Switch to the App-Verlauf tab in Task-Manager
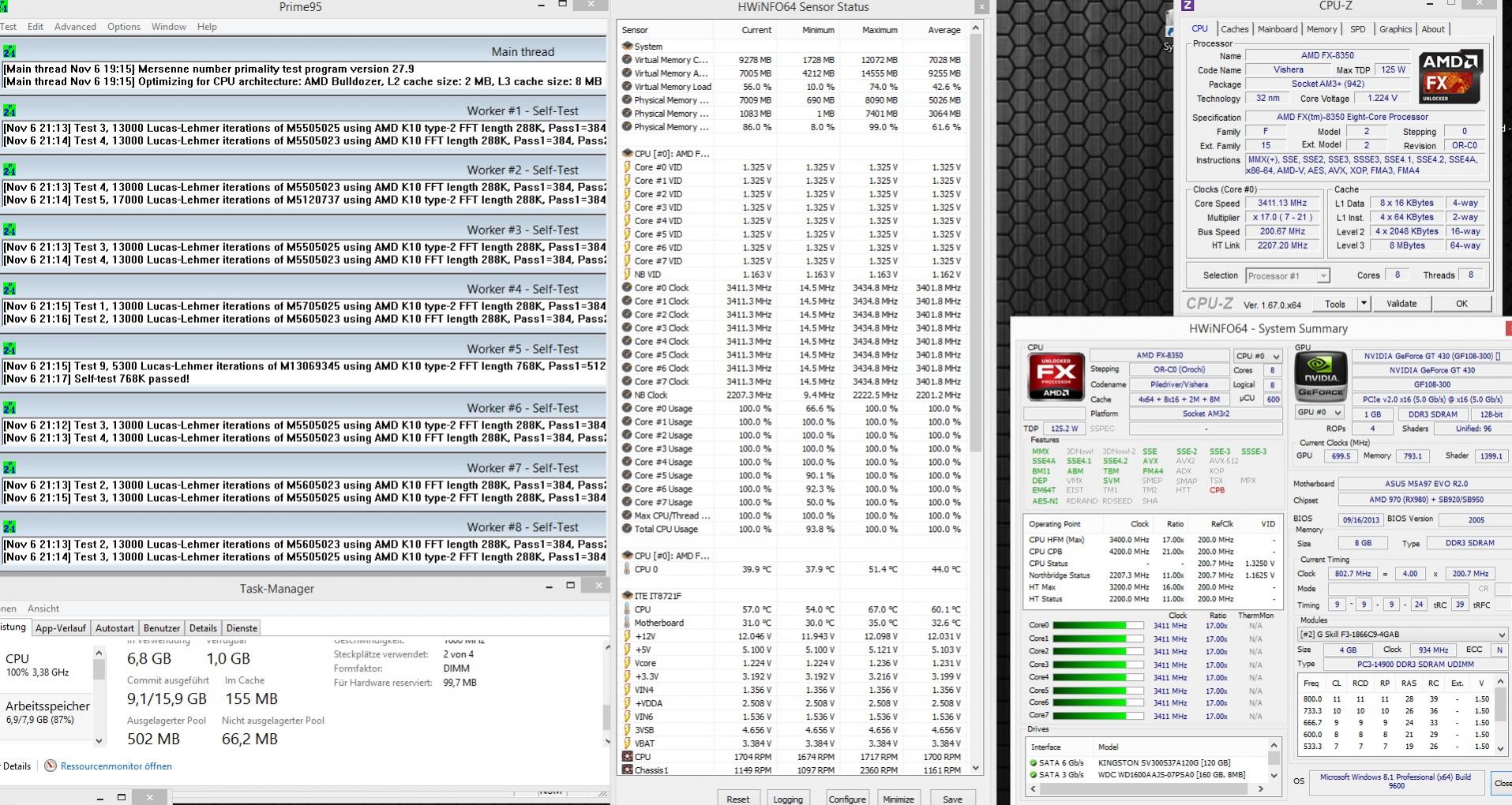This screenshot has width=1512, height=805. pos(61,628)
